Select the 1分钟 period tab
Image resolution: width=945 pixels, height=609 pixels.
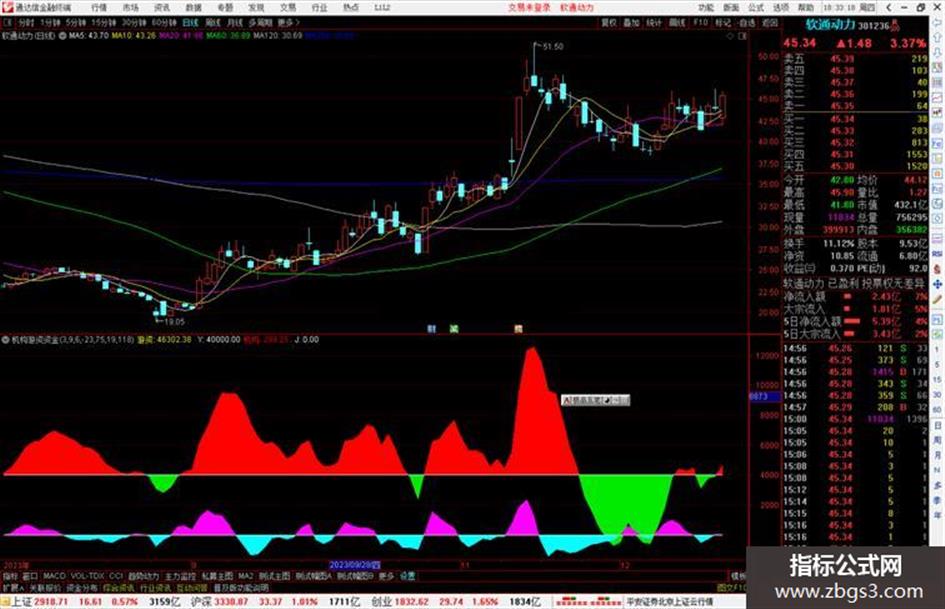tap(50, 23)
